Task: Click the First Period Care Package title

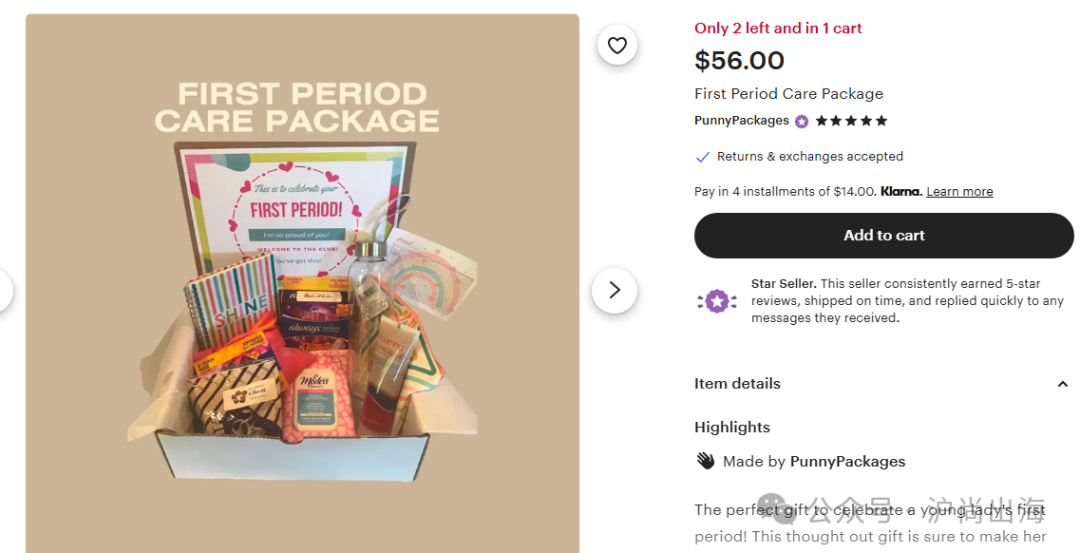Action: tap(788, 94)
